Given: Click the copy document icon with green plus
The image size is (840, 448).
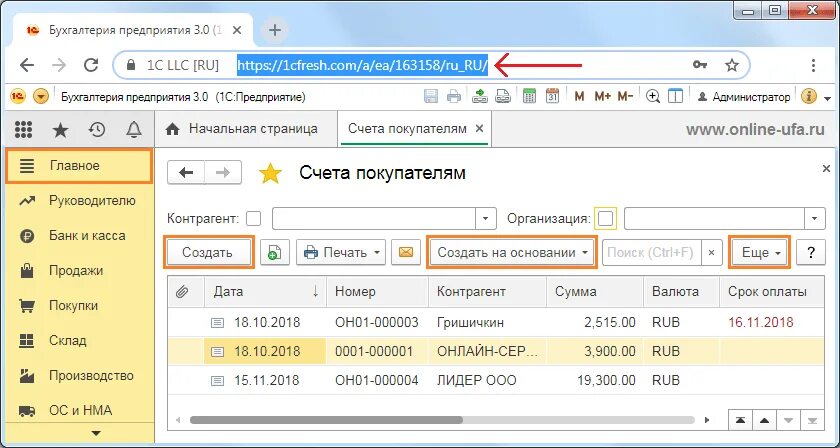Looking at the screenshot, I should click(x=275, y=252).
